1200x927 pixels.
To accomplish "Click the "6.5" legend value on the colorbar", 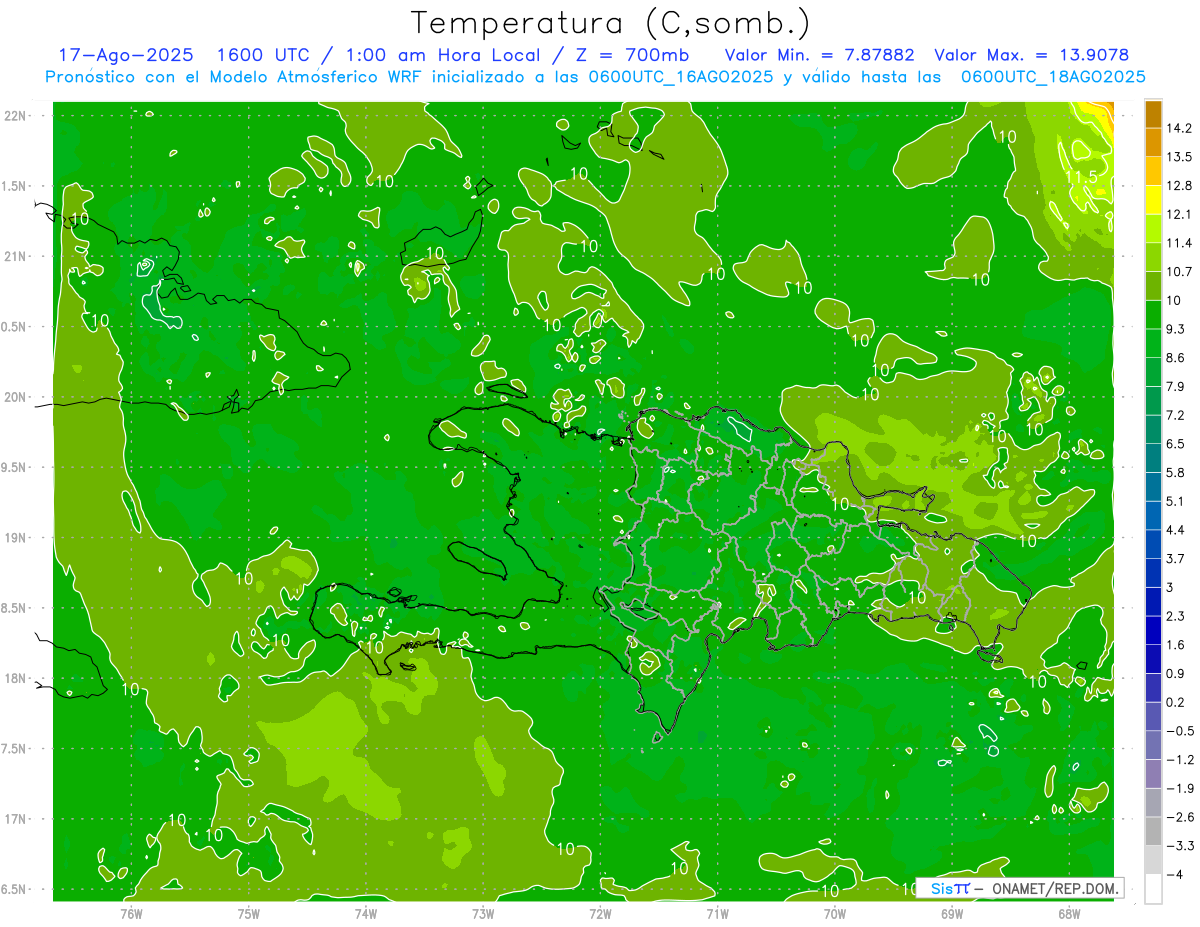I will coord(1176,444).
